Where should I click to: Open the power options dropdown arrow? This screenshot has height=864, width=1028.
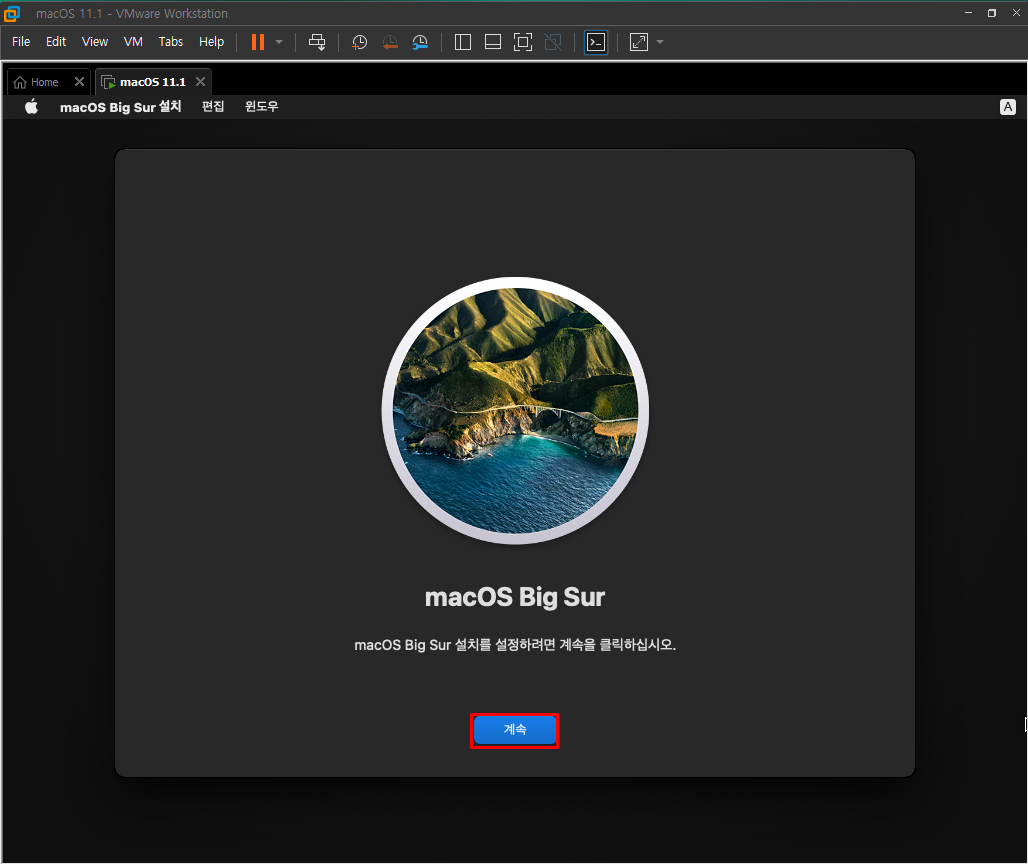pos(279,42)
